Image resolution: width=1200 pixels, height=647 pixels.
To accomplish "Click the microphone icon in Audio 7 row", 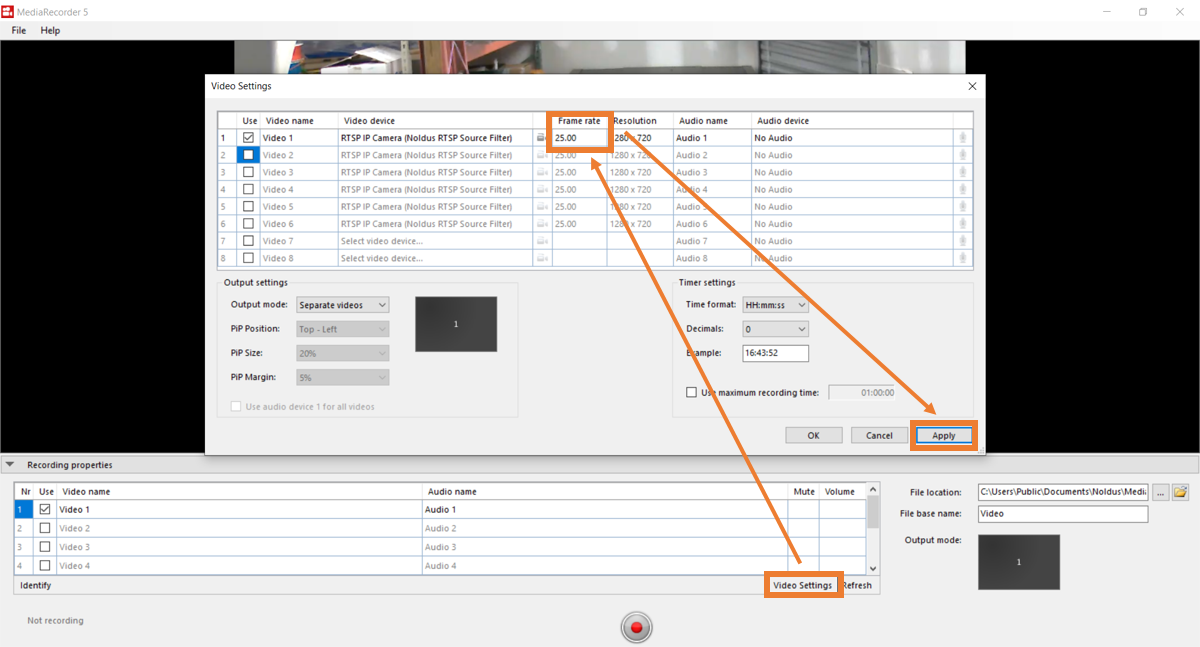I will point(963,241).
